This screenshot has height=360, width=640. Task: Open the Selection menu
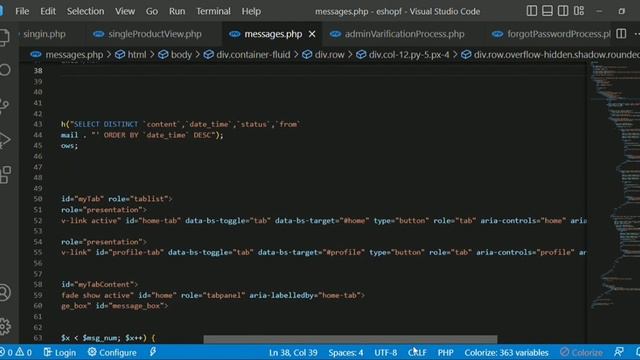pyautogui.click(x=85, y=11)
